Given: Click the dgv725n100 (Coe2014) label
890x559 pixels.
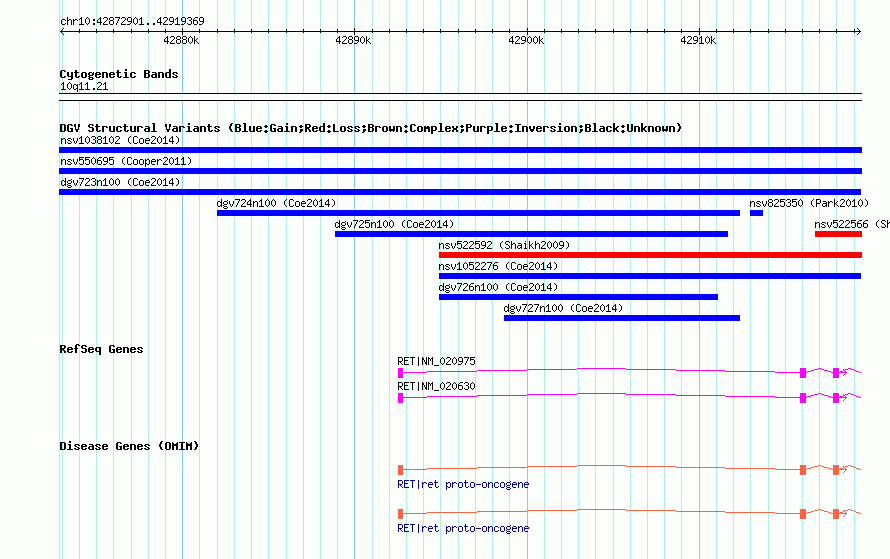Looking at the screenshot, I should pos(394,224).
